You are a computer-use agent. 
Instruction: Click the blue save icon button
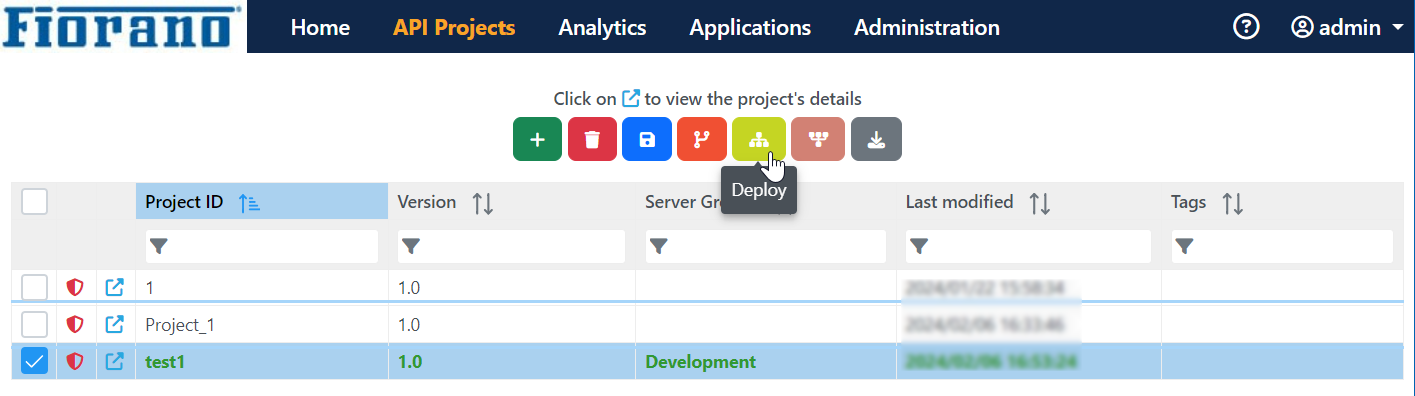647,139
